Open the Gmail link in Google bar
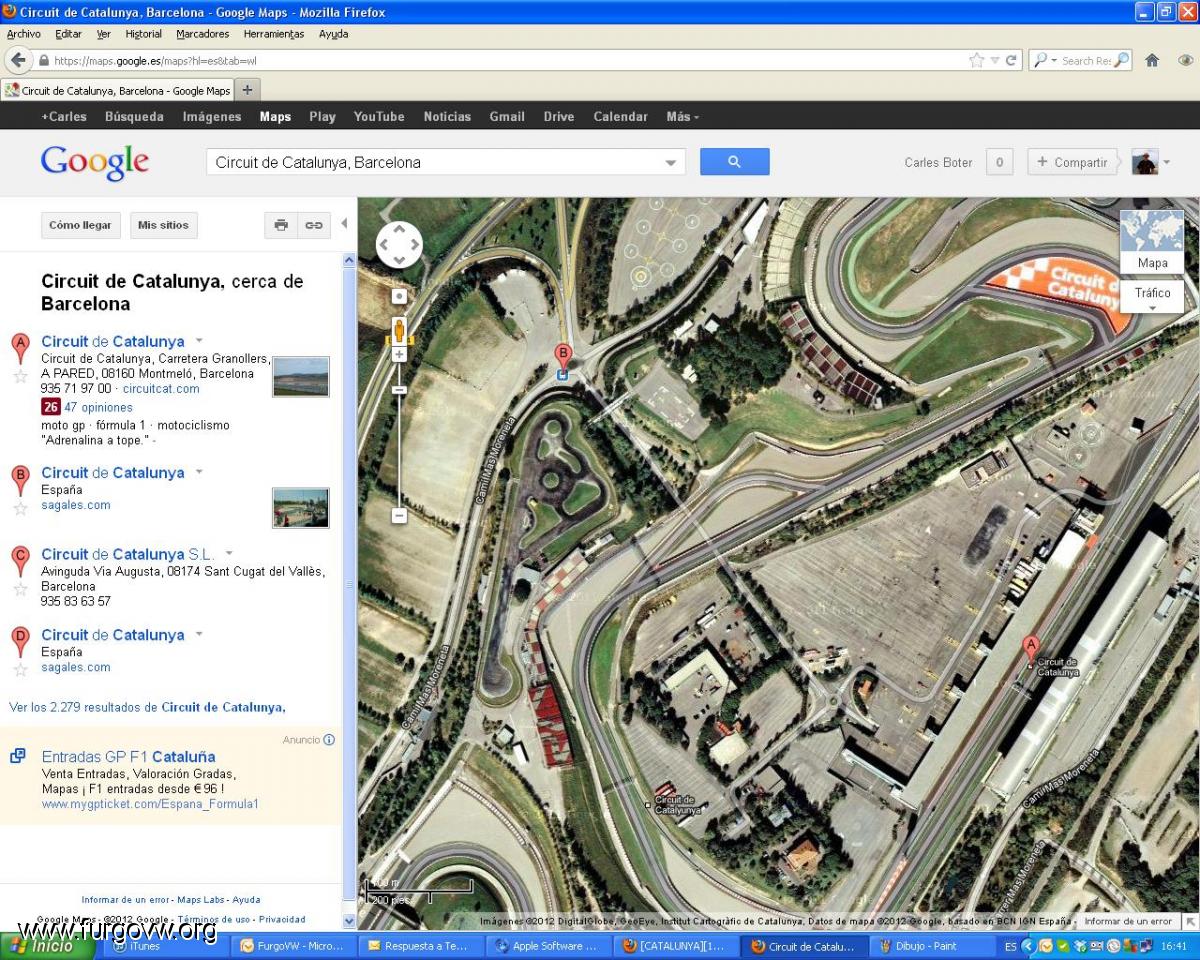This screenshot has width=1200, height=960. (507, 117)
